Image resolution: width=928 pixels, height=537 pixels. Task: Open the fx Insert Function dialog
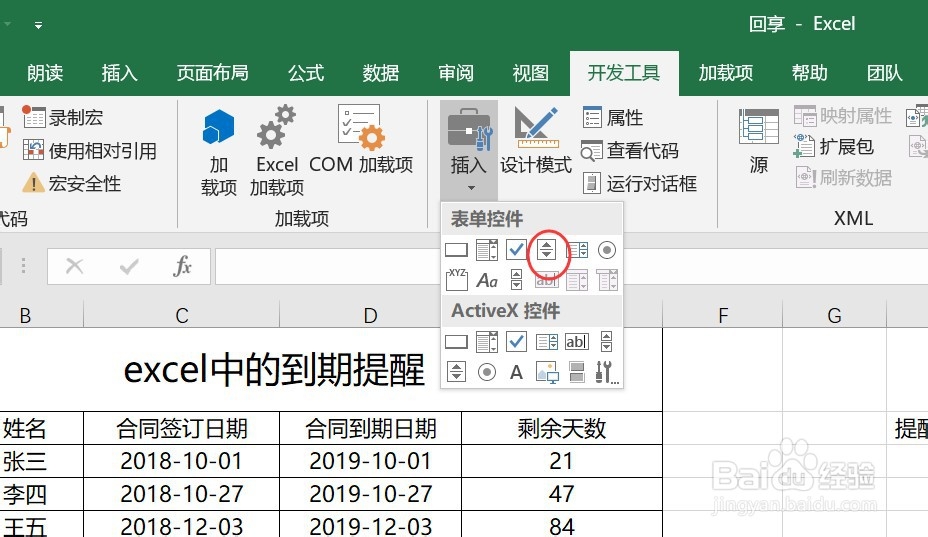[x=182, y=266]
